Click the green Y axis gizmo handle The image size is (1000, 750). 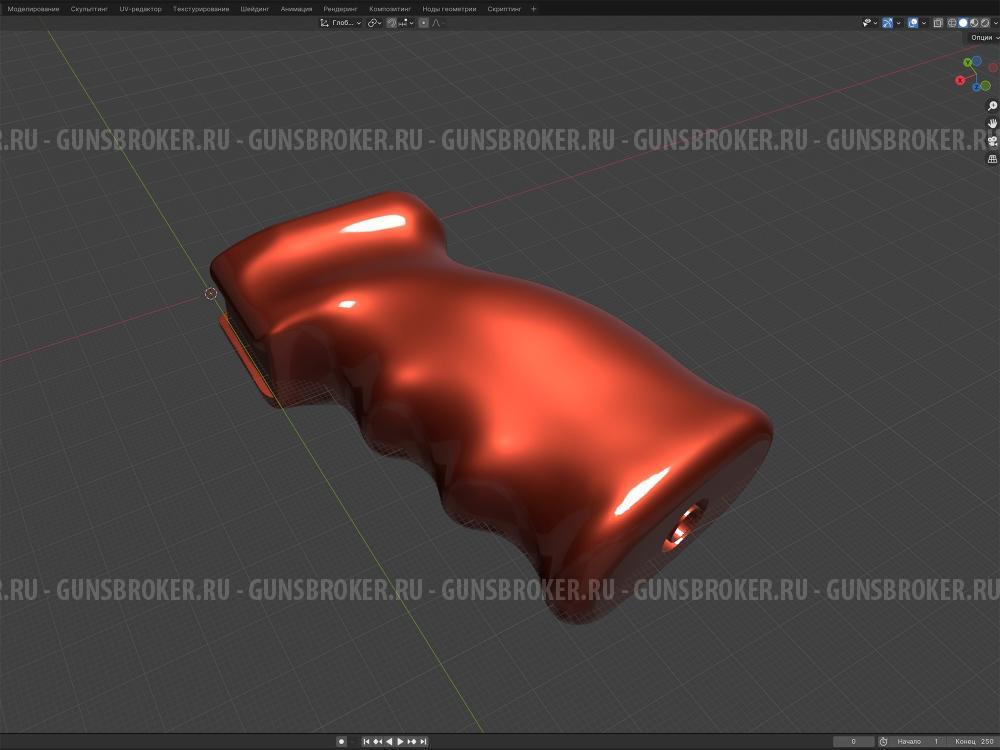pyautogui.click(x=968, y=62)
